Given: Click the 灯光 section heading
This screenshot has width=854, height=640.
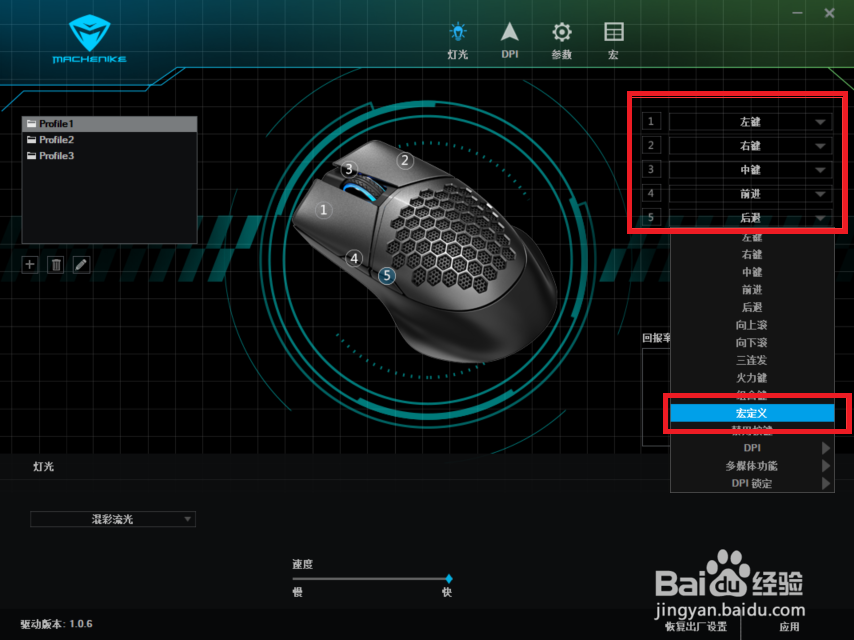Looking at the screenshot, I should pos(44,466).
